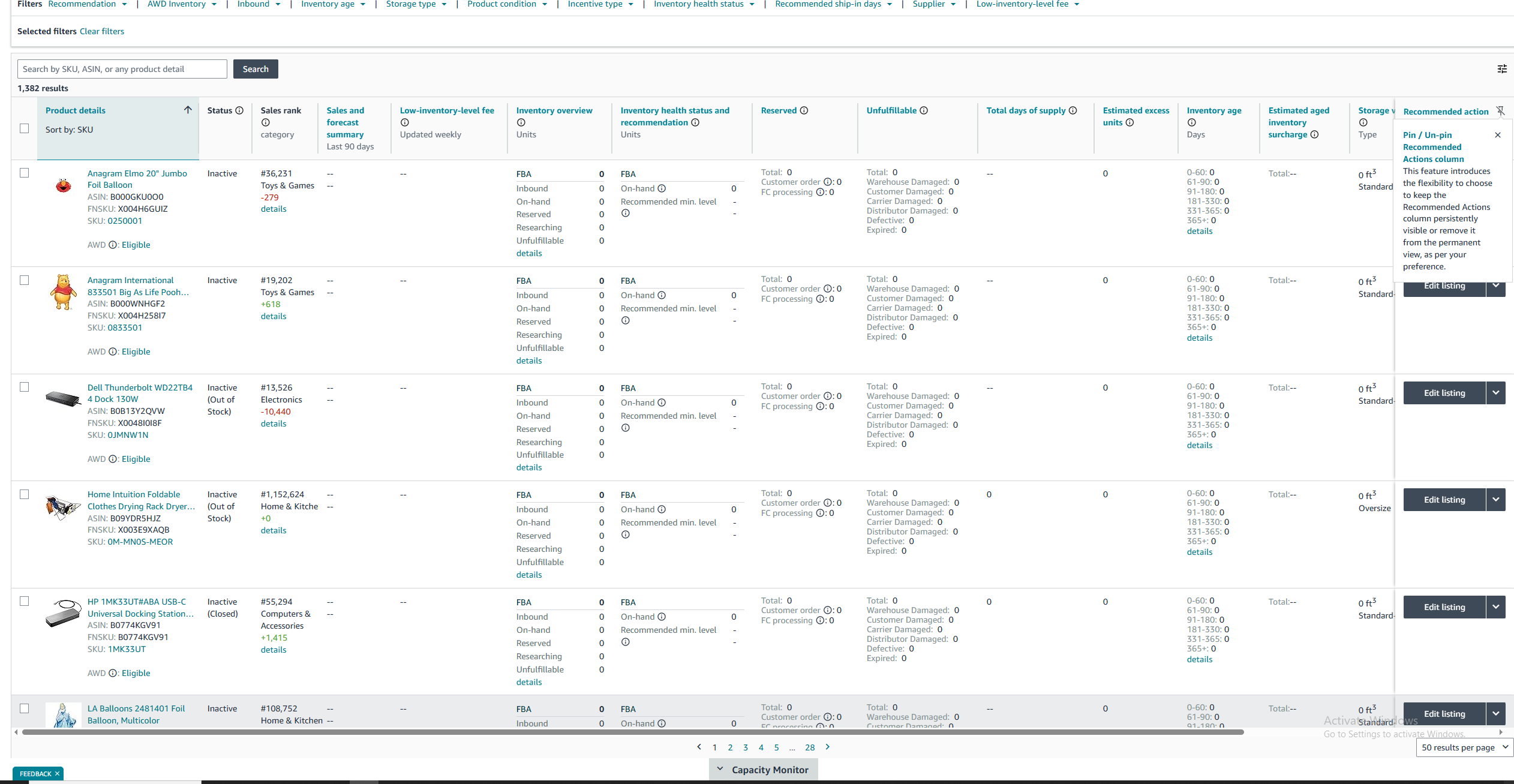1514x784 pixels.
Task: Check the Dell Thunderbolt dock row
Action: click(25, 387)
